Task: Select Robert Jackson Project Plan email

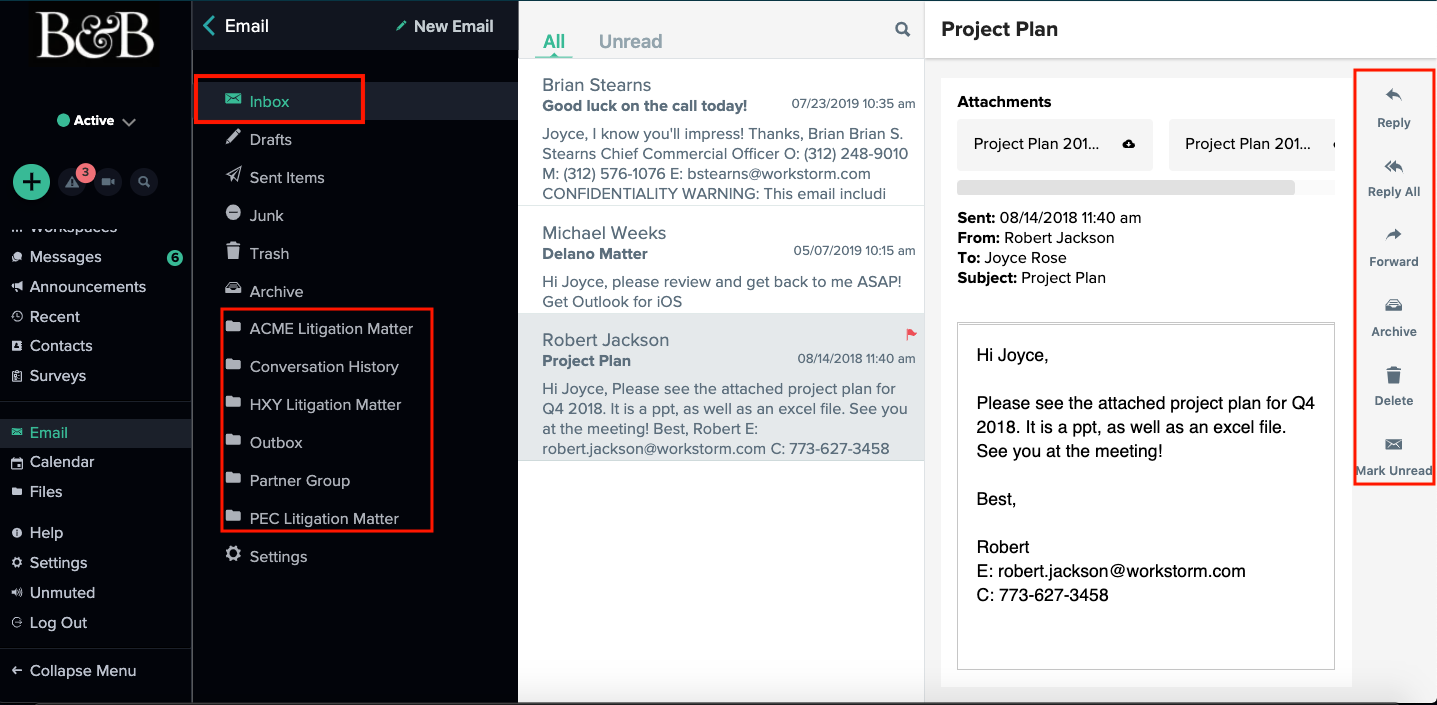Action: point(721,387)
